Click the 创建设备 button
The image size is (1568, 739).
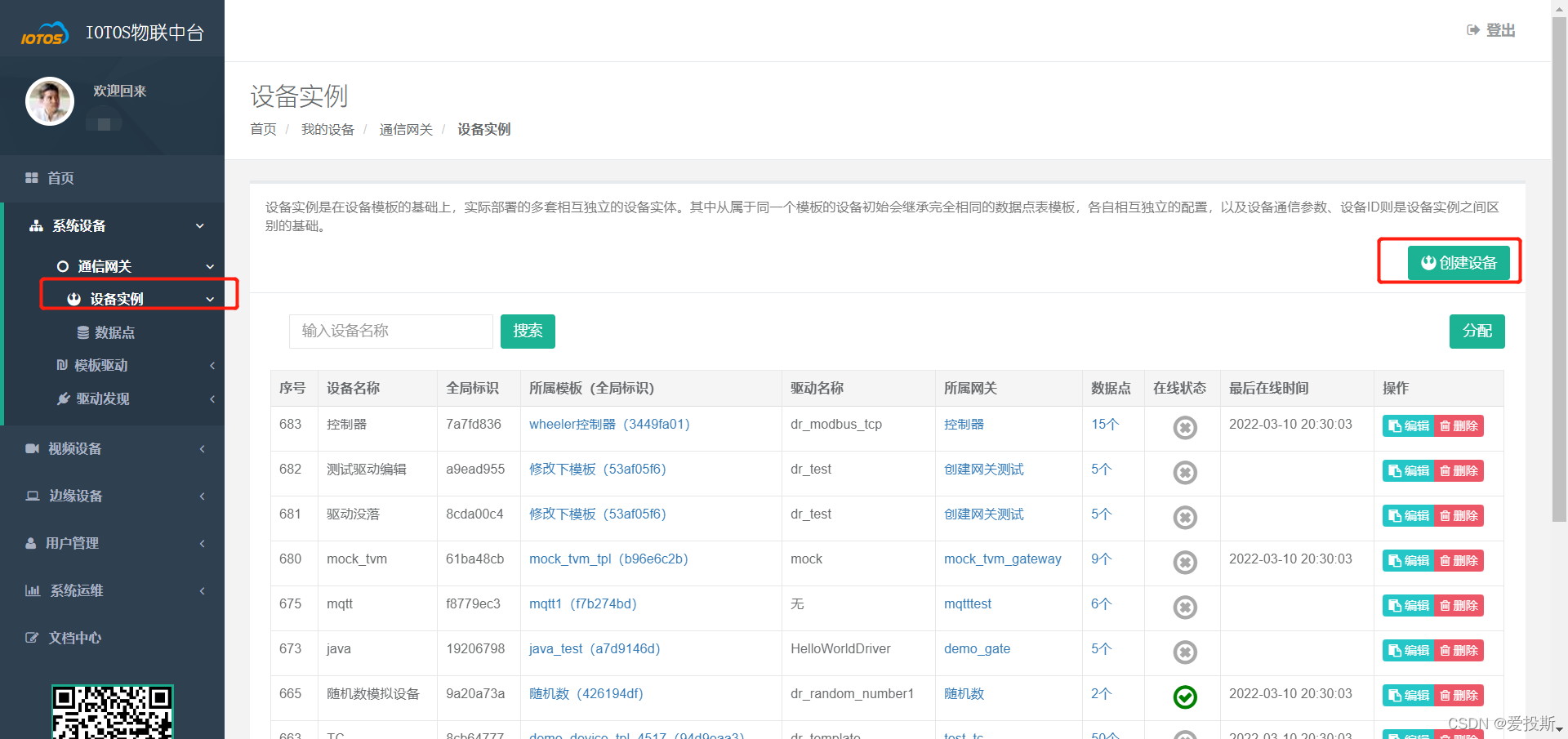click(1459, 263)
